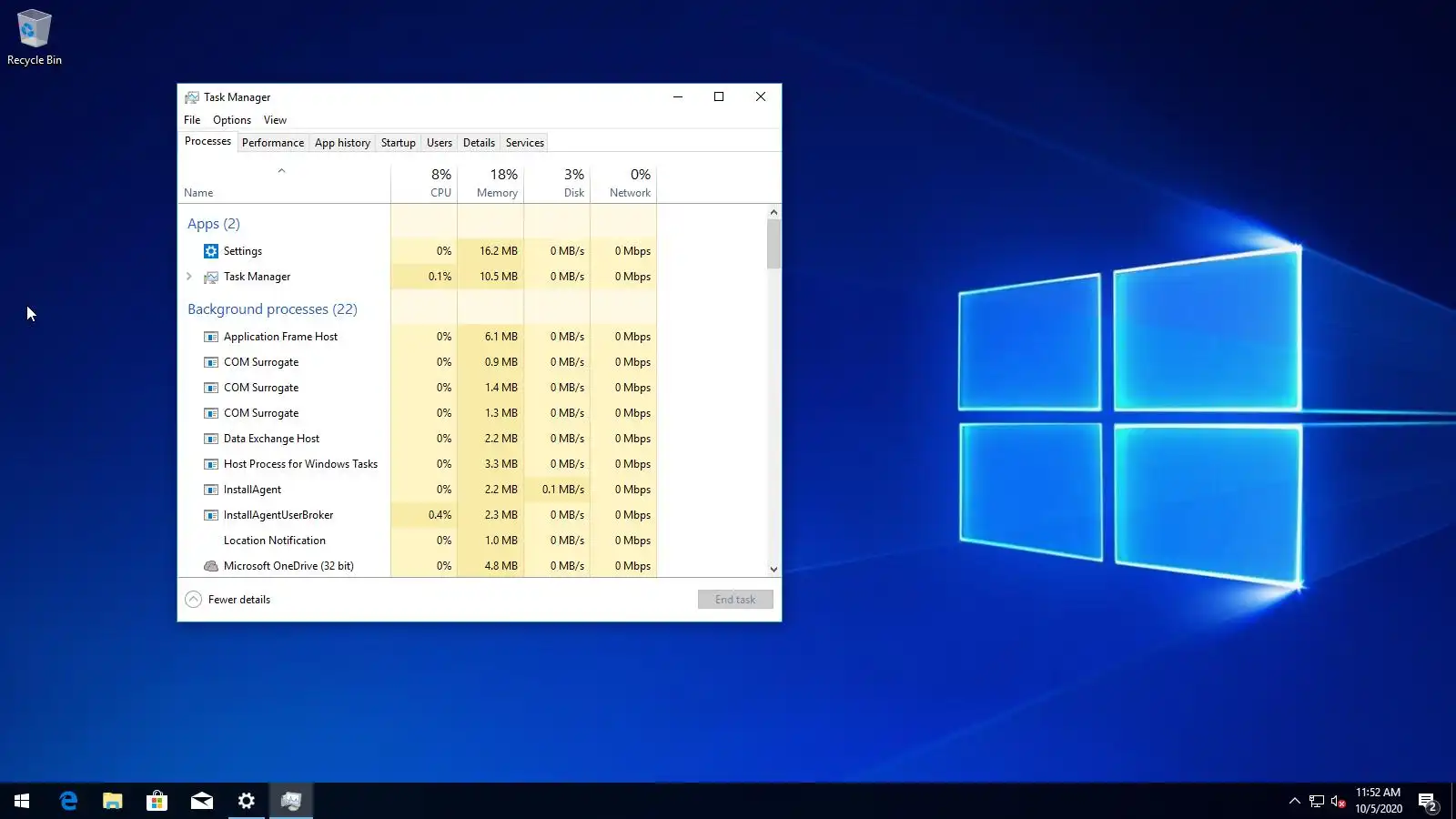Open the Mail app from the taskbar
Viewport: 1456px width, 819px height.
coord(202,801)
